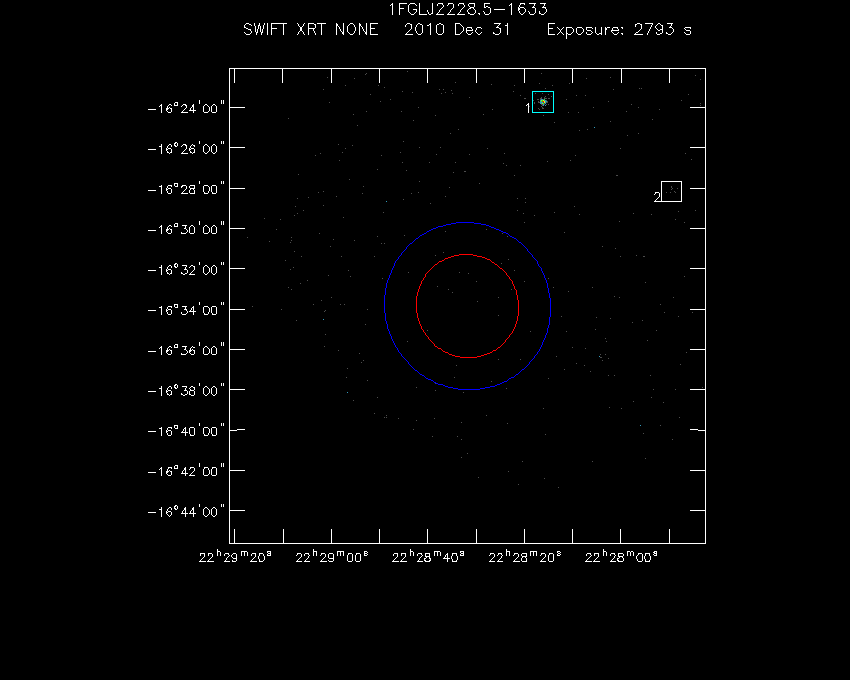Click declination label -16°26'00"
This screenshot has height=680, width=850.
(186, 149)
